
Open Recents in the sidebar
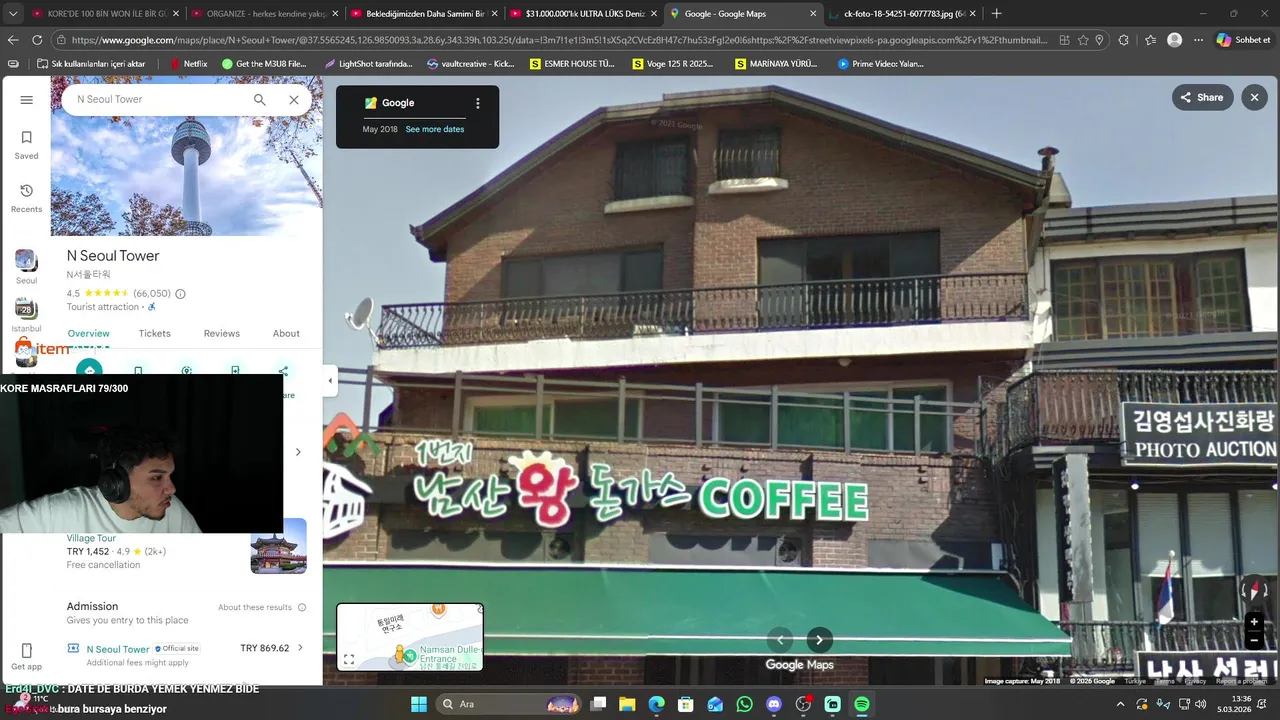[27, 198]
